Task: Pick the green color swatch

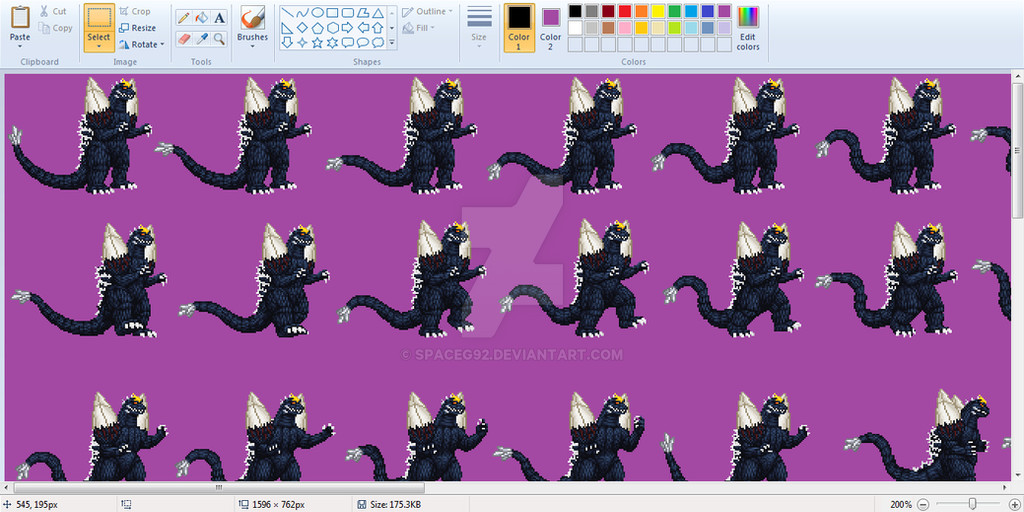Action: (675, 11)
